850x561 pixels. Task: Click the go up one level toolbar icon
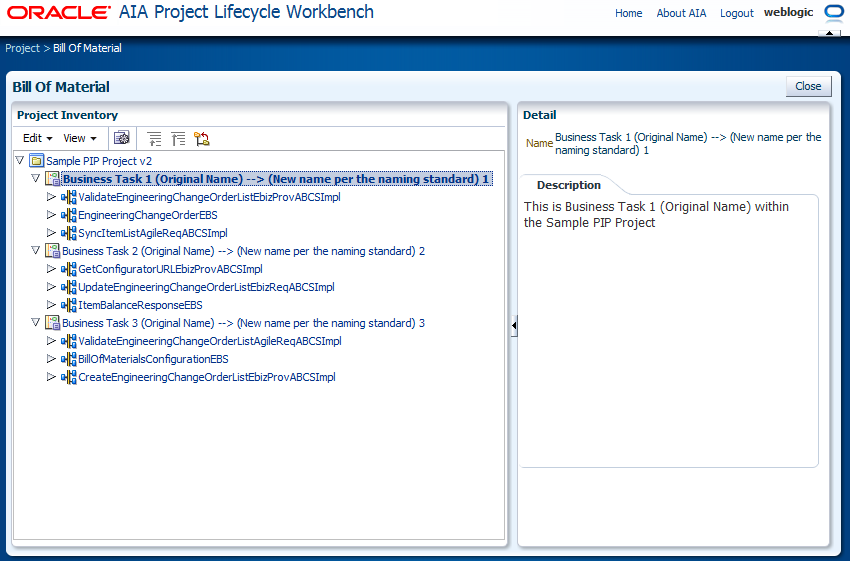pos(154,139)
